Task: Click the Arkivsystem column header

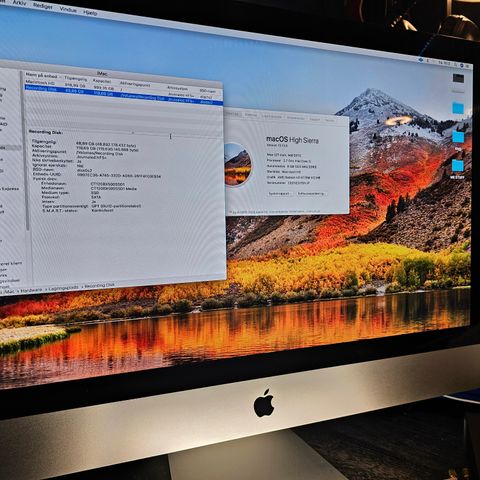Action: coord(178,88)
